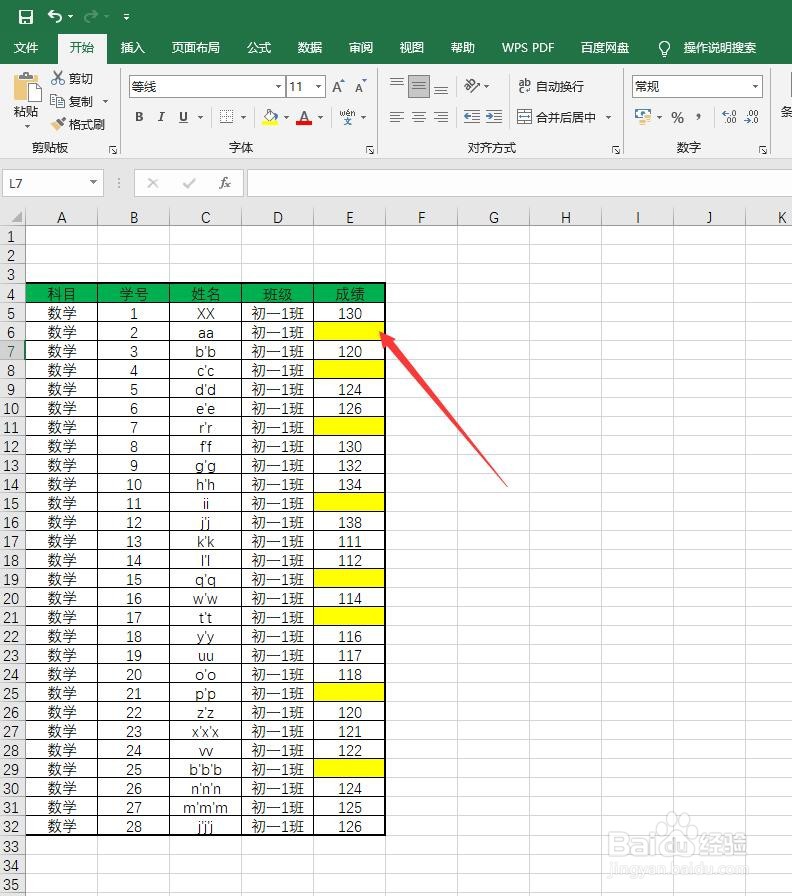Select column E header

(350, 217)
